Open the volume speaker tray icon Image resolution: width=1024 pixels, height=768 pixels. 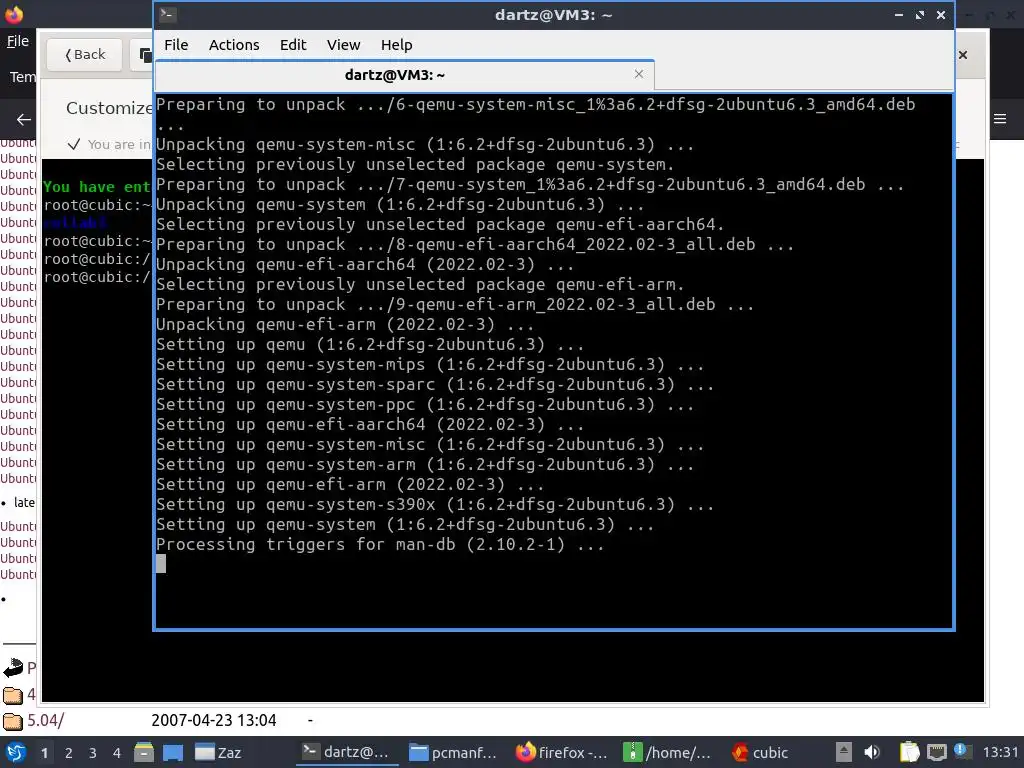coord(872,752)
